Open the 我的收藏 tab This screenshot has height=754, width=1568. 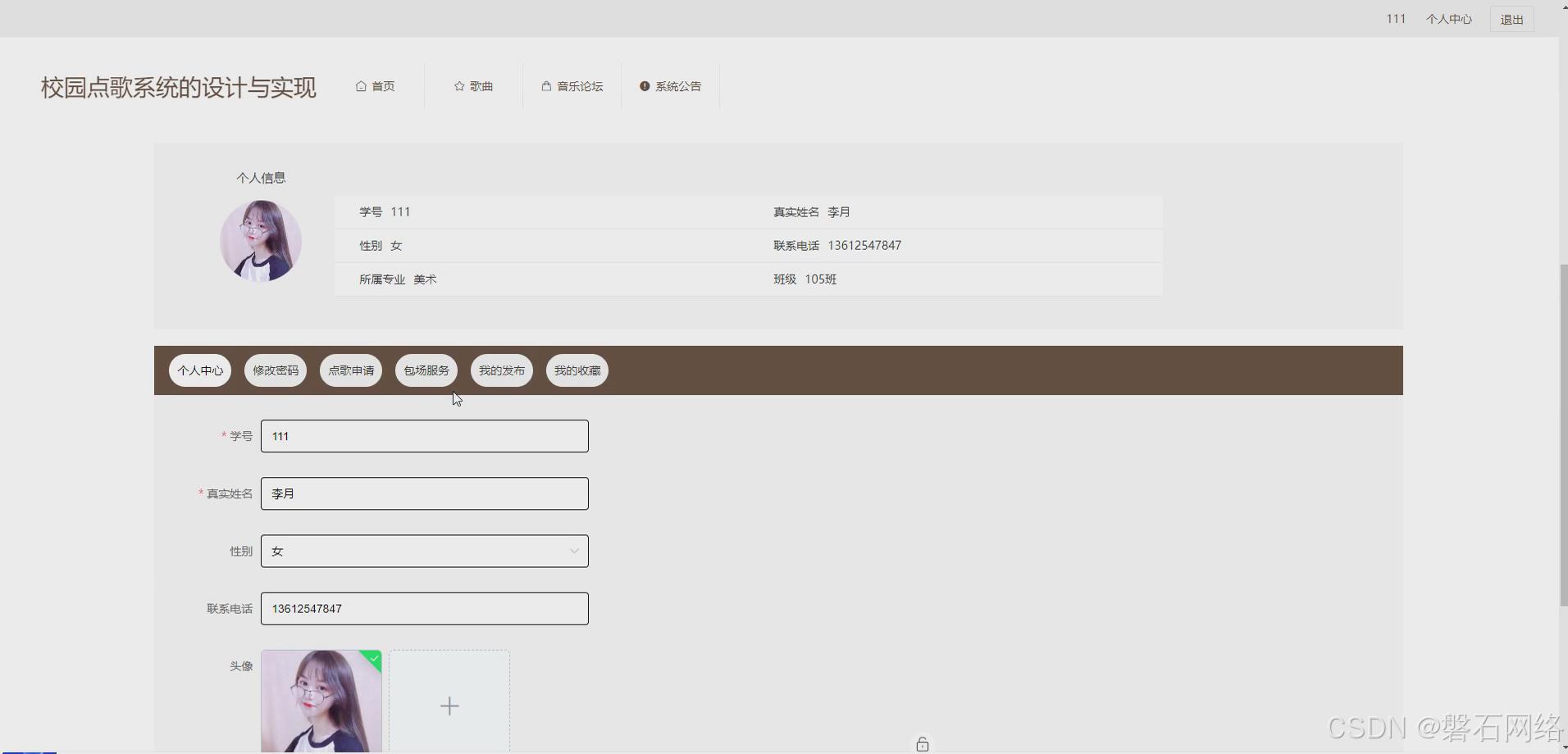(x=577, y=370)
